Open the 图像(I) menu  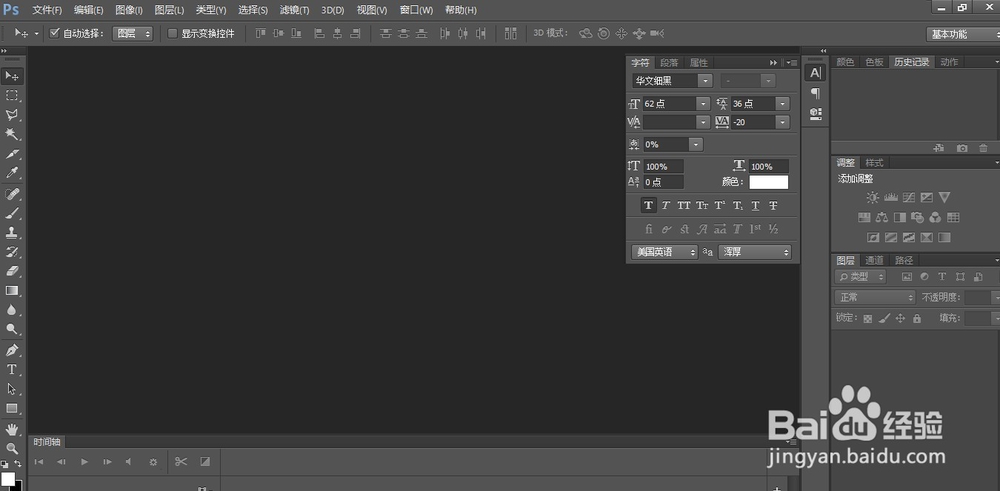coord(129,10)
